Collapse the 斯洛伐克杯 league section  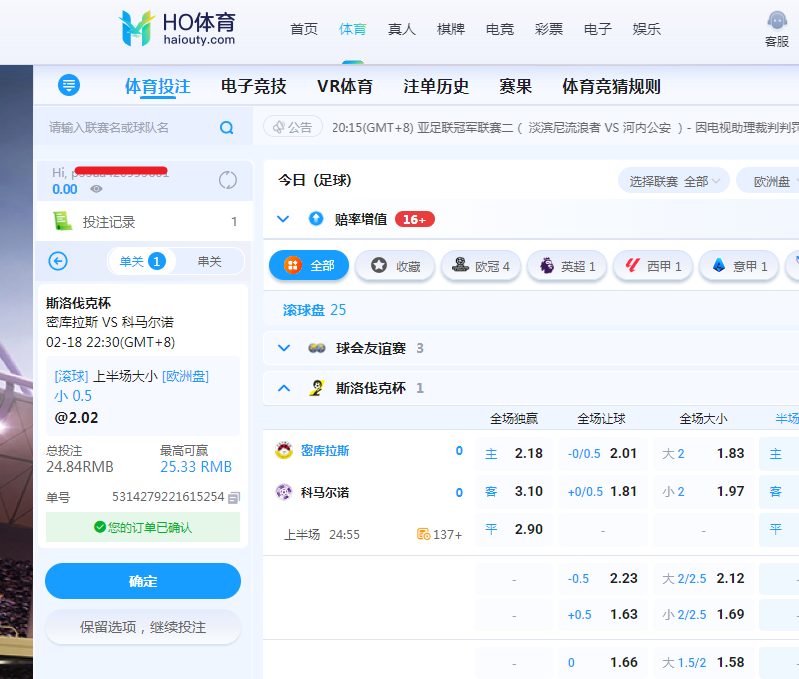[283, 388]
